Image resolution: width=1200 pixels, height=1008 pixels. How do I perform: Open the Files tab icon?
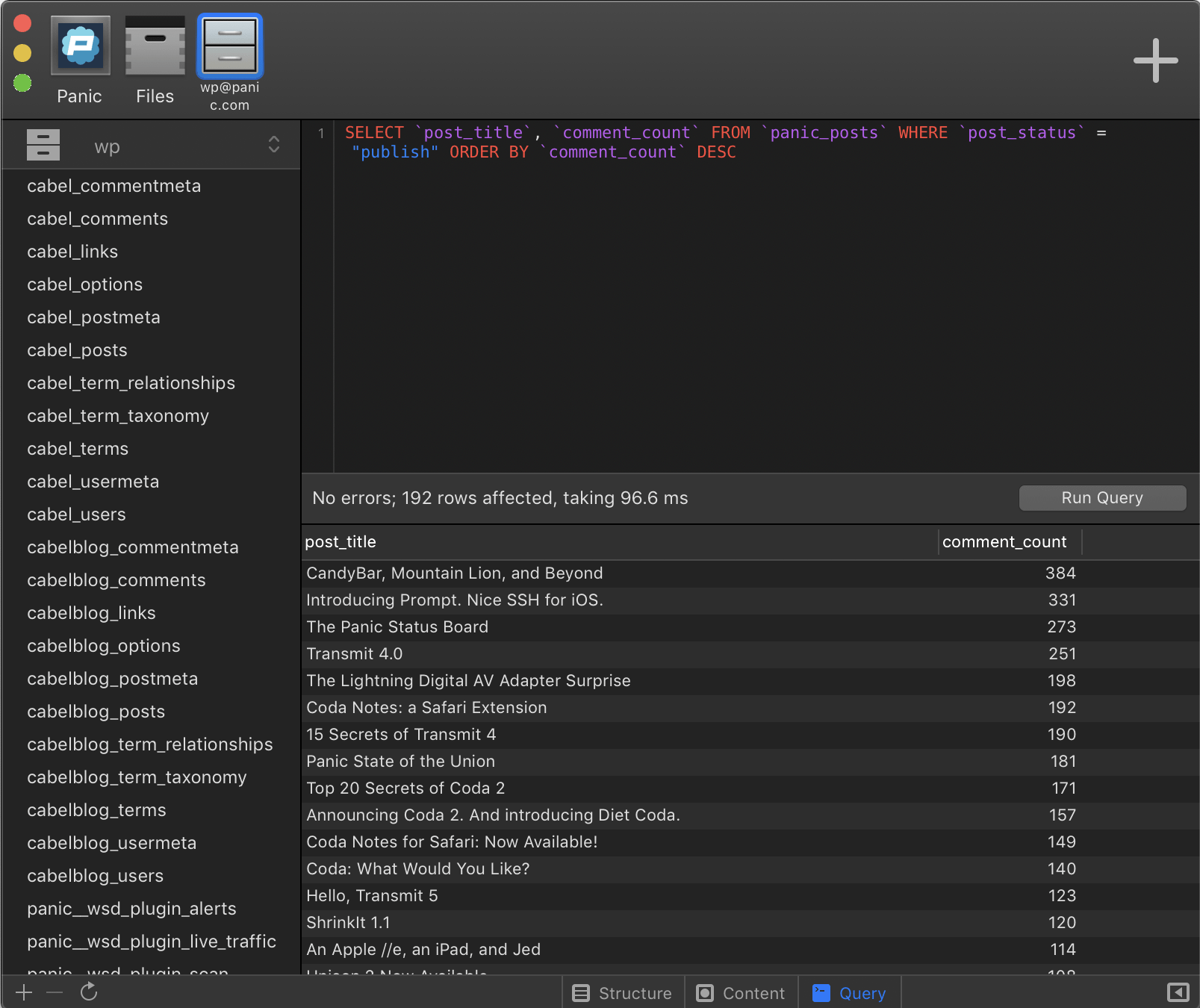[155, 46]
